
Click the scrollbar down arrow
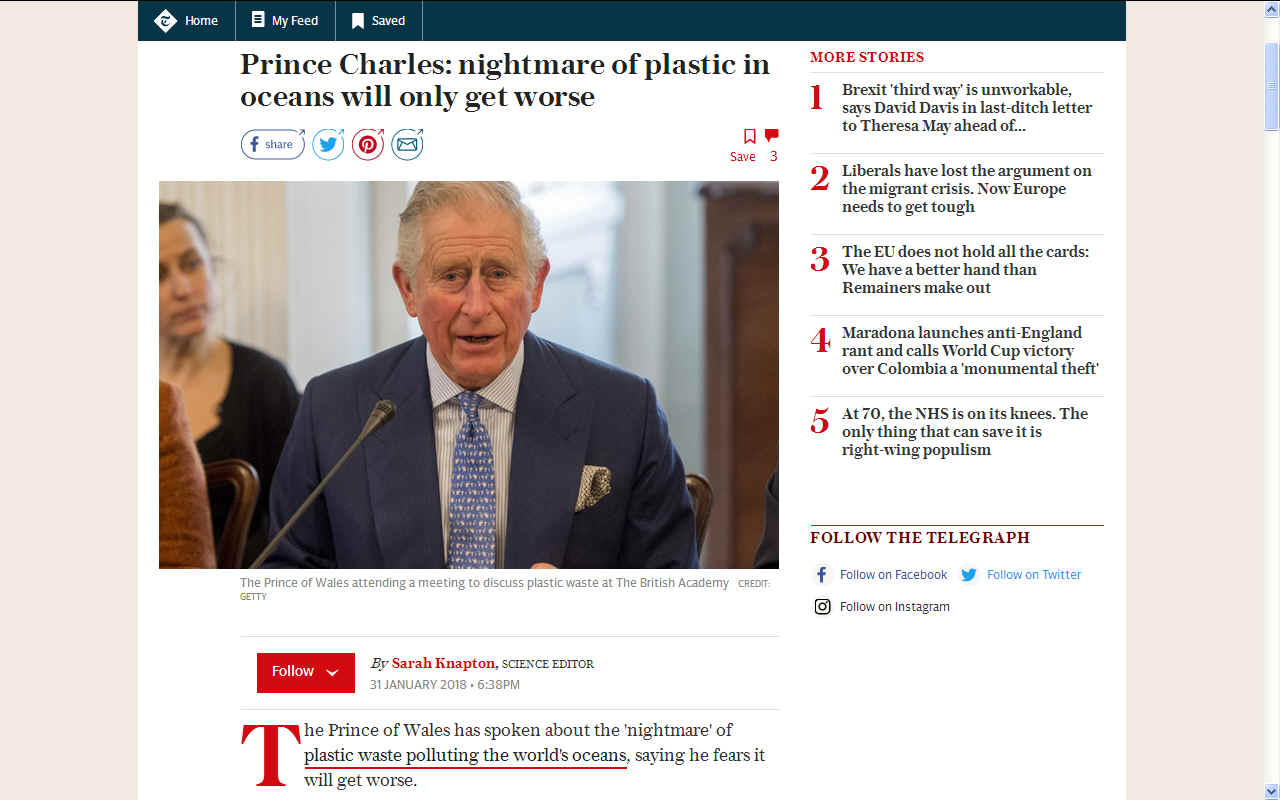click(1271, 791)
